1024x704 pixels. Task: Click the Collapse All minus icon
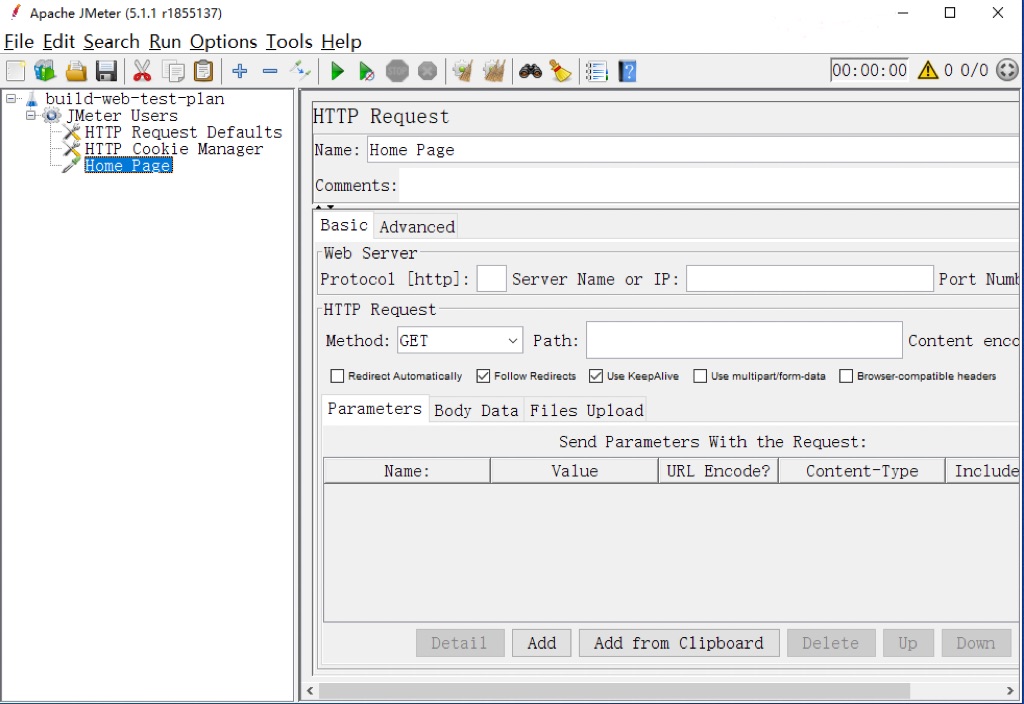tap(270, 71)
